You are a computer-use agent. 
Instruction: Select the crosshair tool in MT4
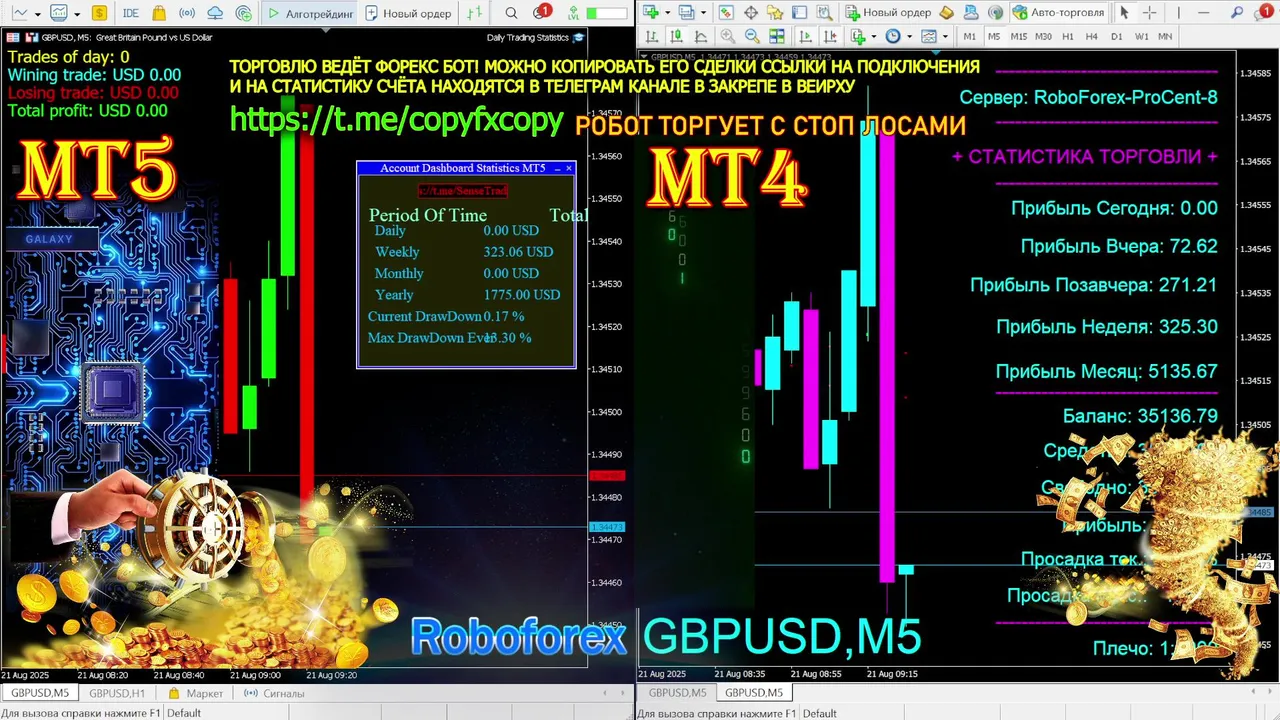(1149, 13)
